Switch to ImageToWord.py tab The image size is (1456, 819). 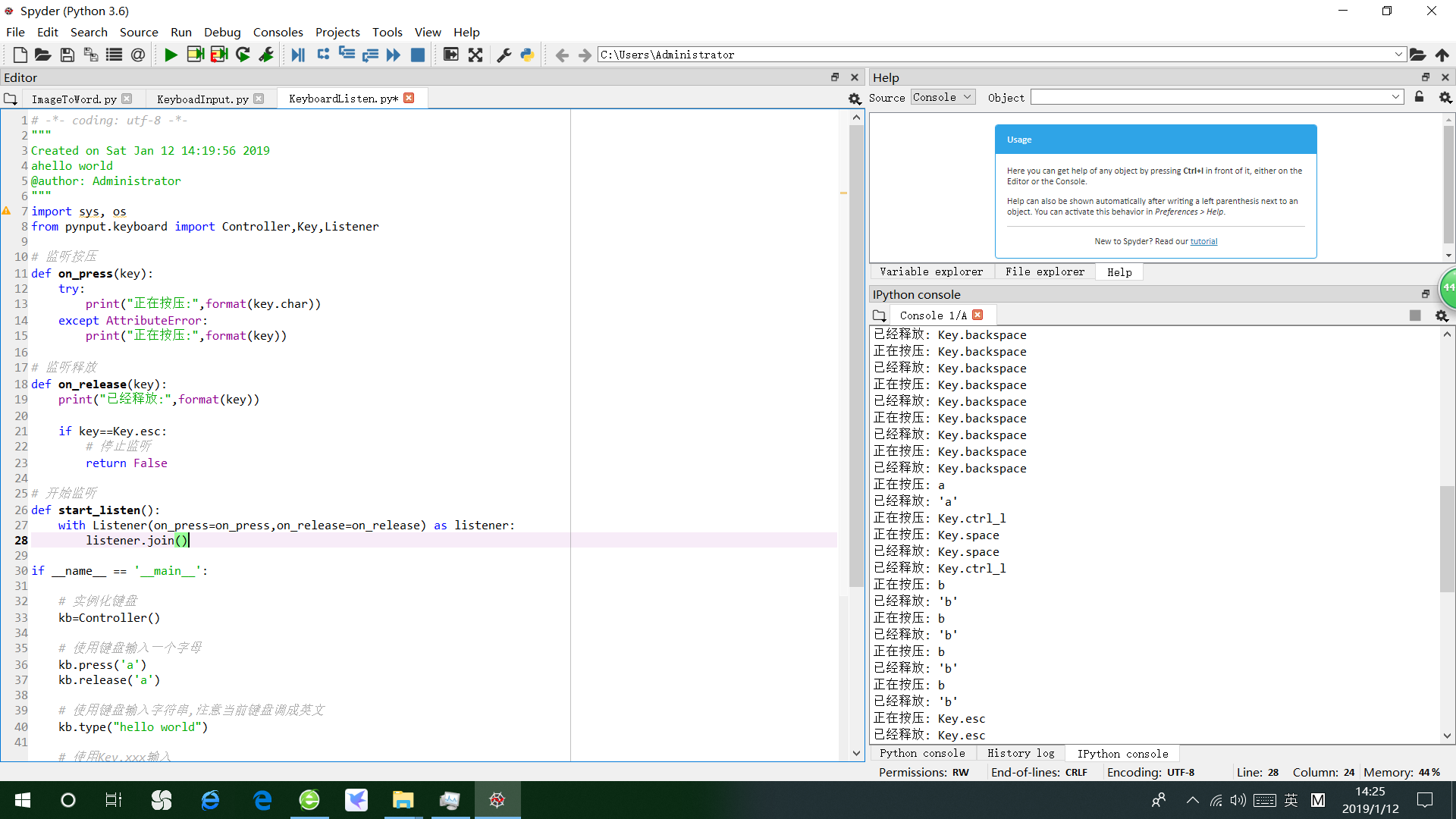tap(74, 99)
